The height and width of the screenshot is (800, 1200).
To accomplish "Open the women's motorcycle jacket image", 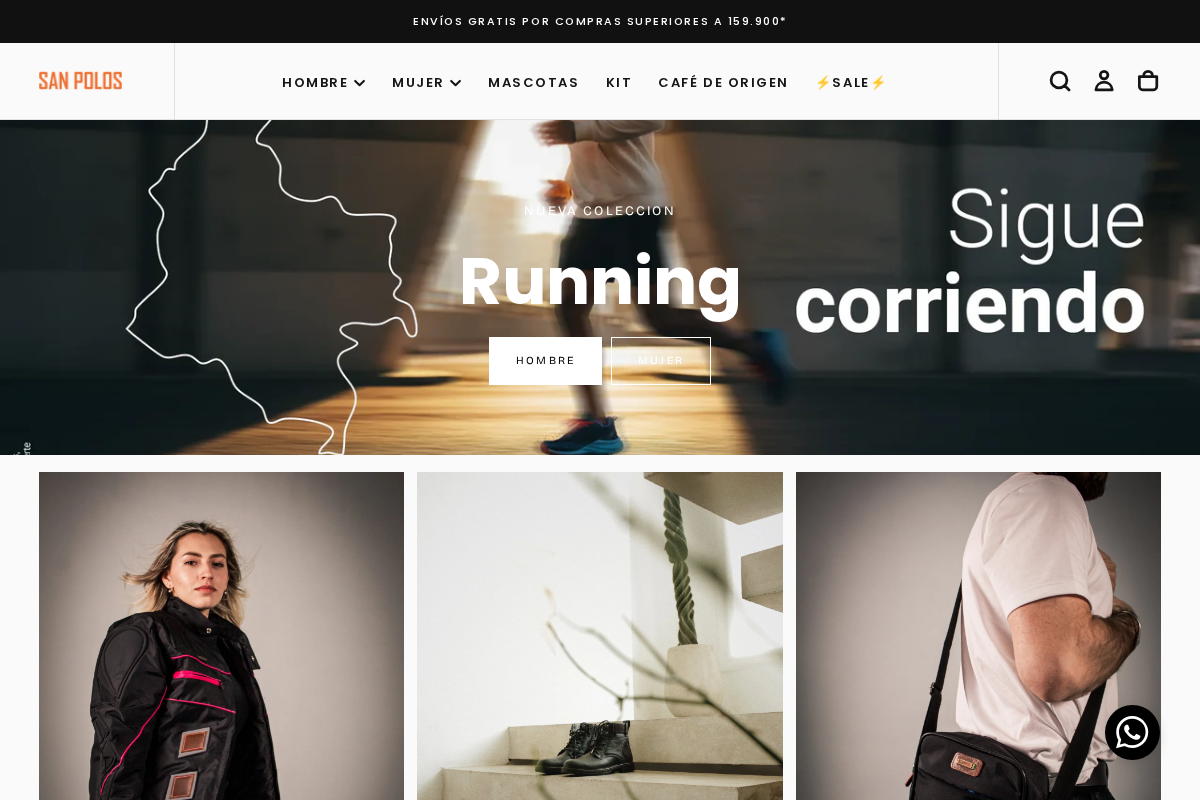I will [221, 636].
